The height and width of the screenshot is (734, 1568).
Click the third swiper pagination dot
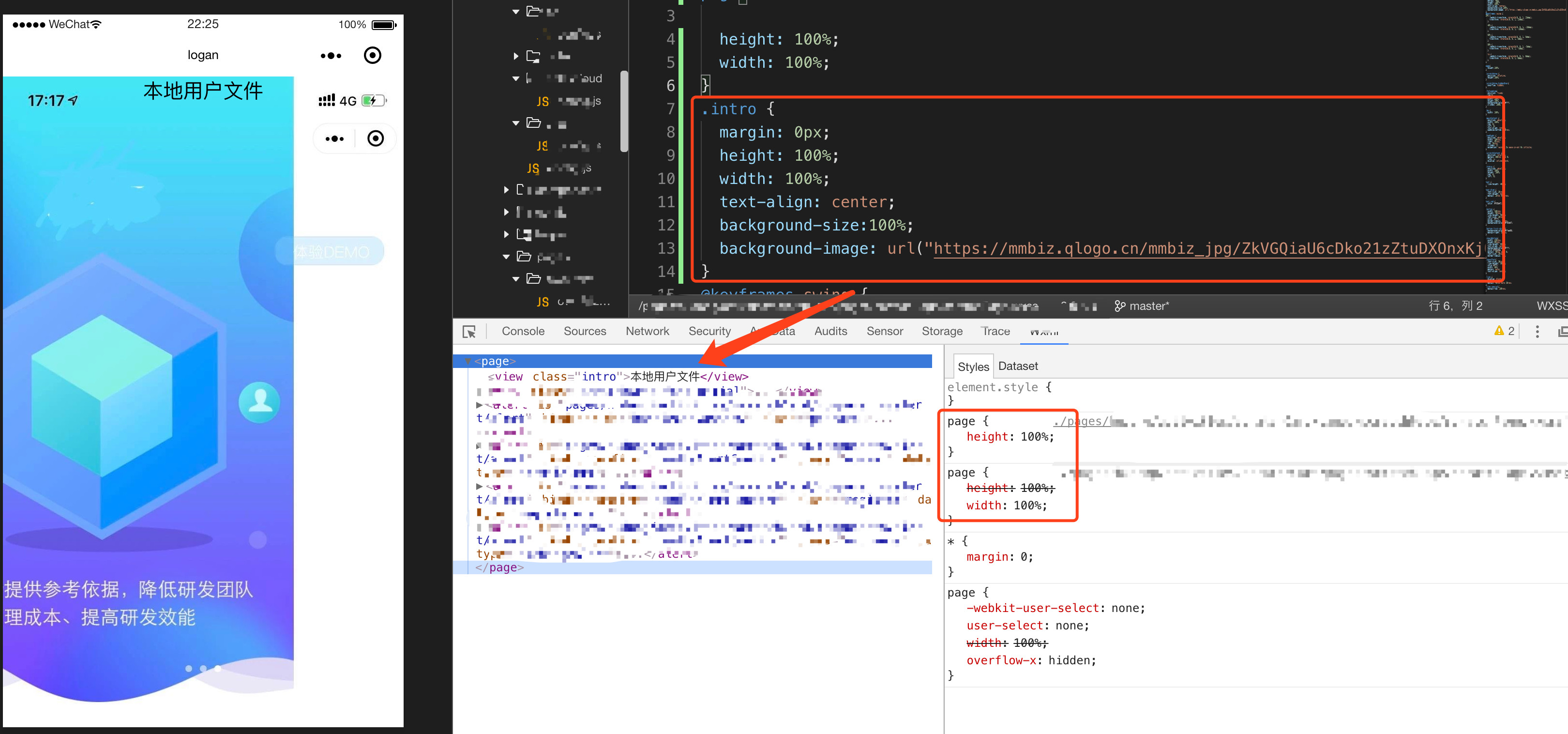218,668
